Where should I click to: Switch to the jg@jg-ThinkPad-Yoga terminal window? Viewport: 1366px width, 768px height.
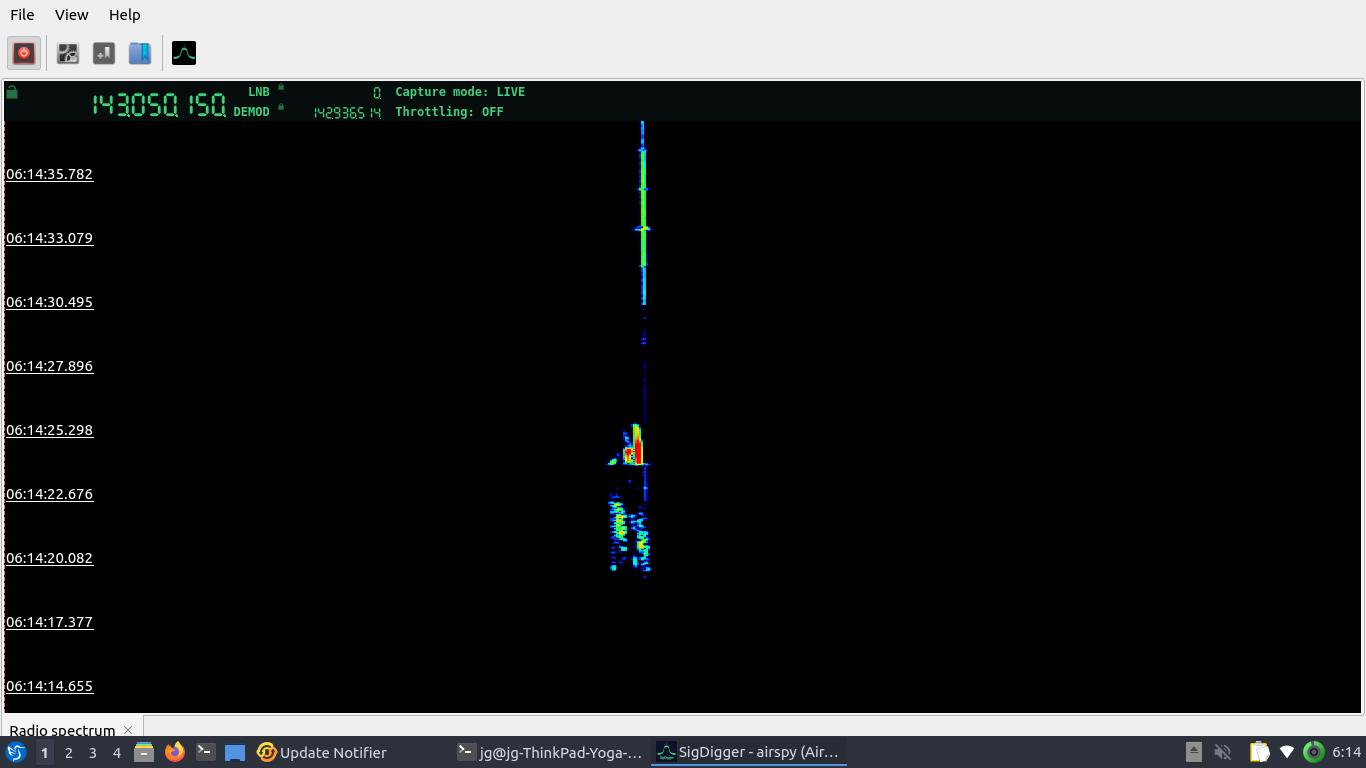tap(548, 752)
